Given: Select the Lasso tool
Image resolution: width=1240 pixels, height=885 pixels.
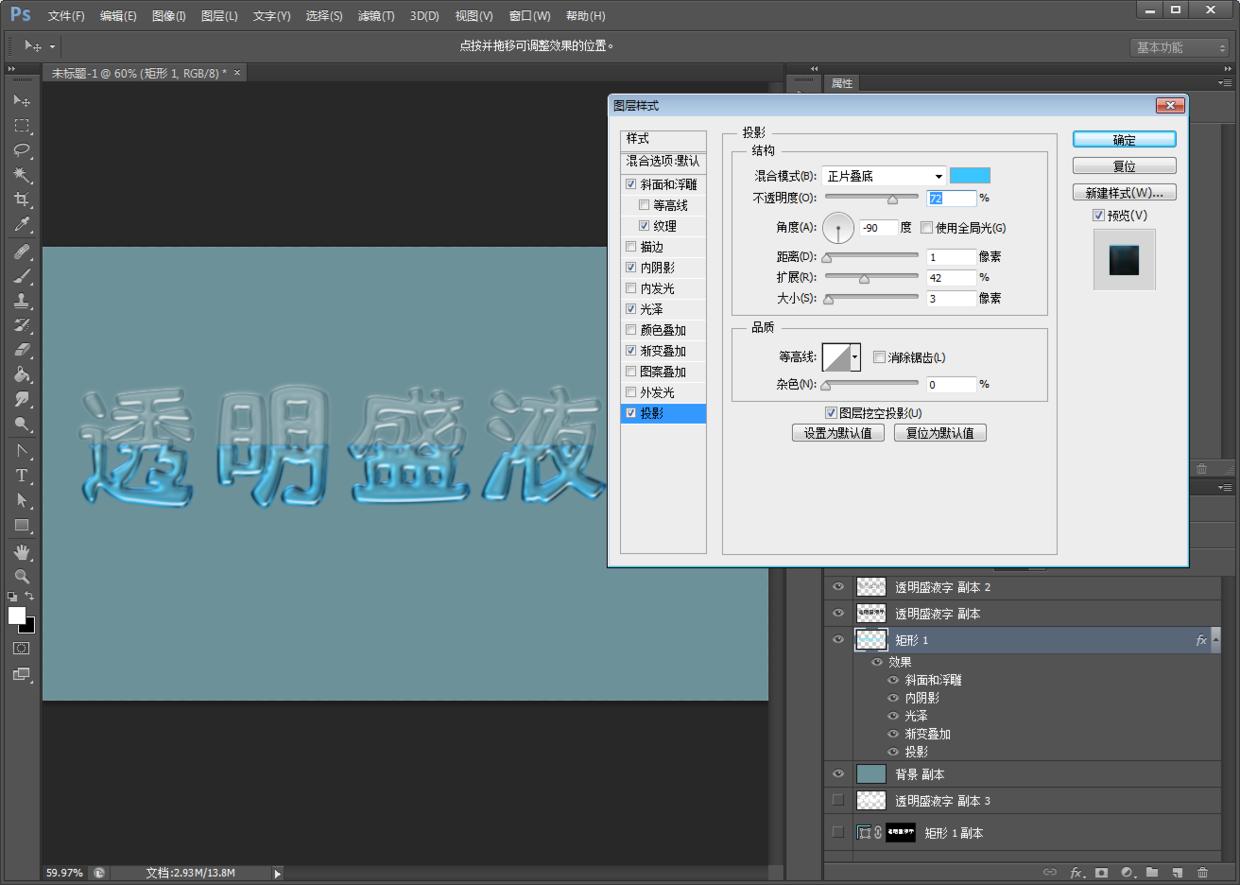Looking at the screenshot, I should 21,150.
